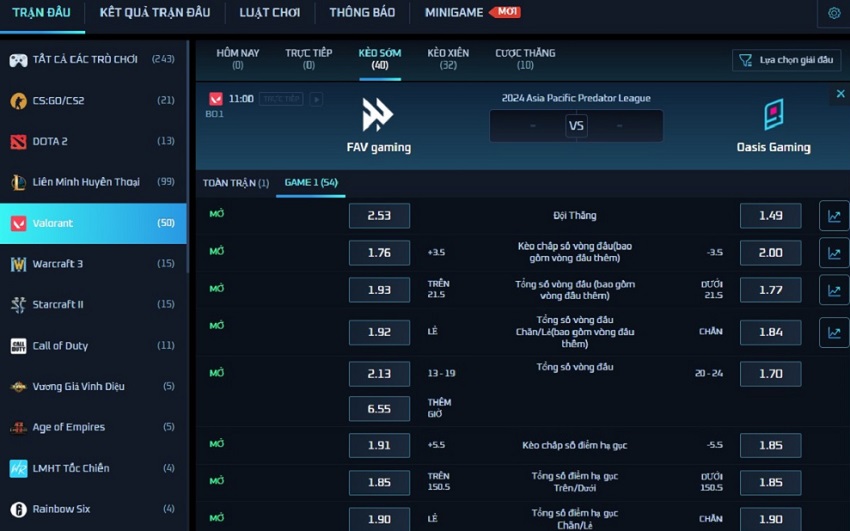
Task: Switch to TOÀN TRẬN (1) tab
Action: 236,183
